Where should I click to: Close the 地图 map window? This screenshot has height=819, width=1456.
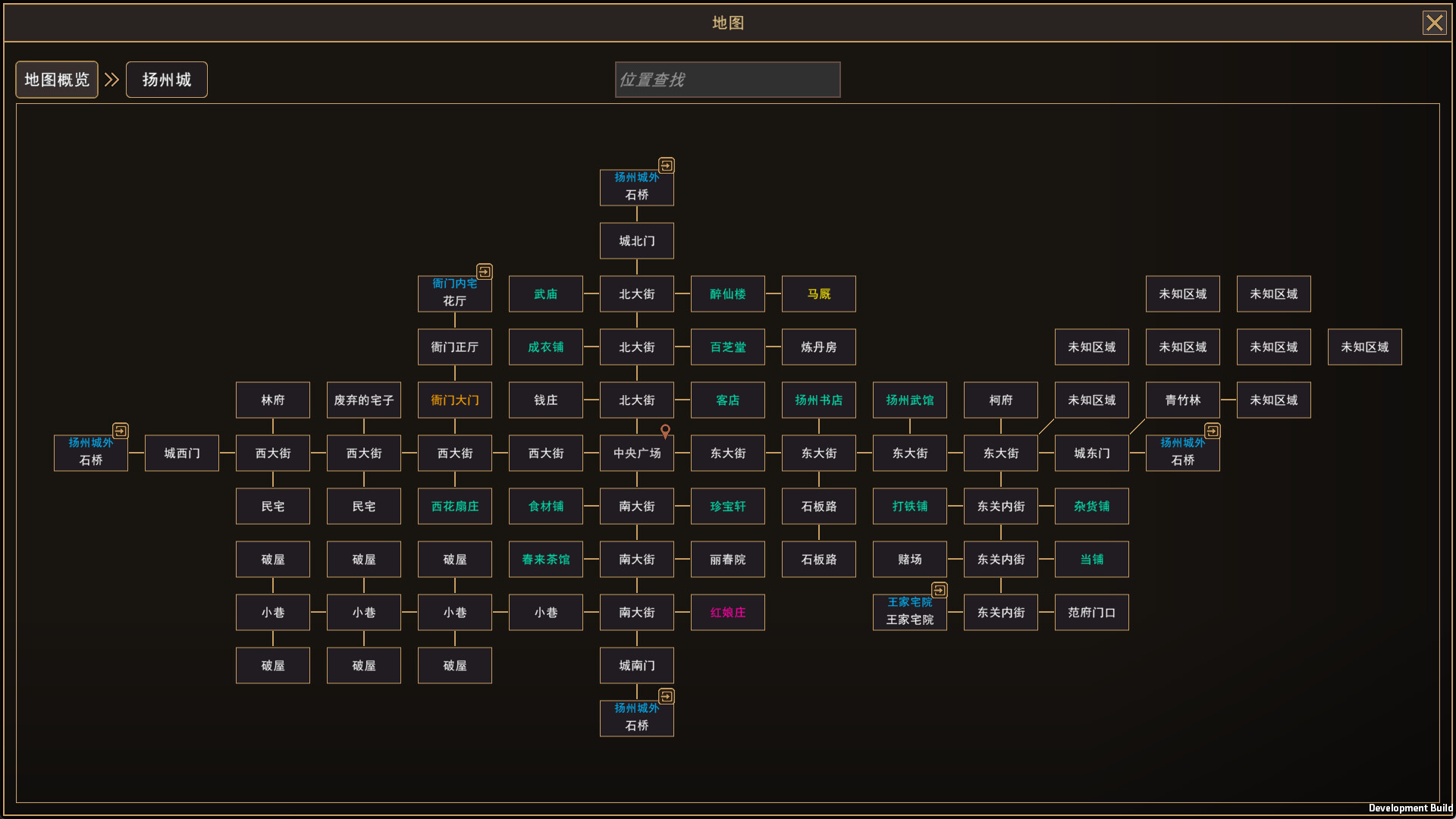tap(1434, 22)
